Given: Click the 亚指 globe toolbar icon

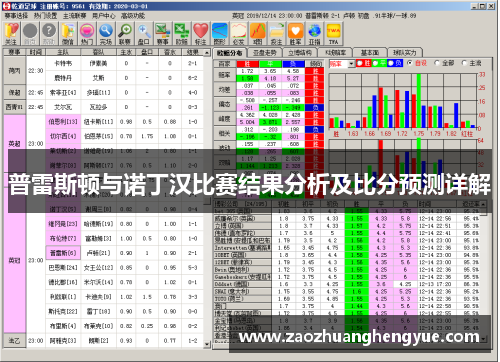Looking at the screenshot, I should (x=315, y=33).
